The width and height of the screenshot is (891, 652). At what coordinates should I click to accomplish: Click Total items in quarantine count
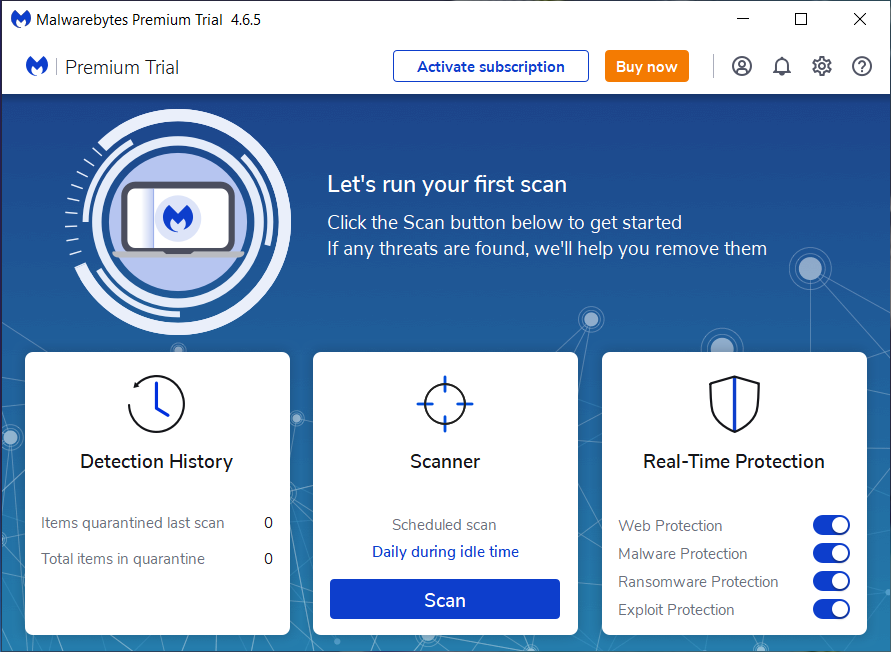pos(268,558)
